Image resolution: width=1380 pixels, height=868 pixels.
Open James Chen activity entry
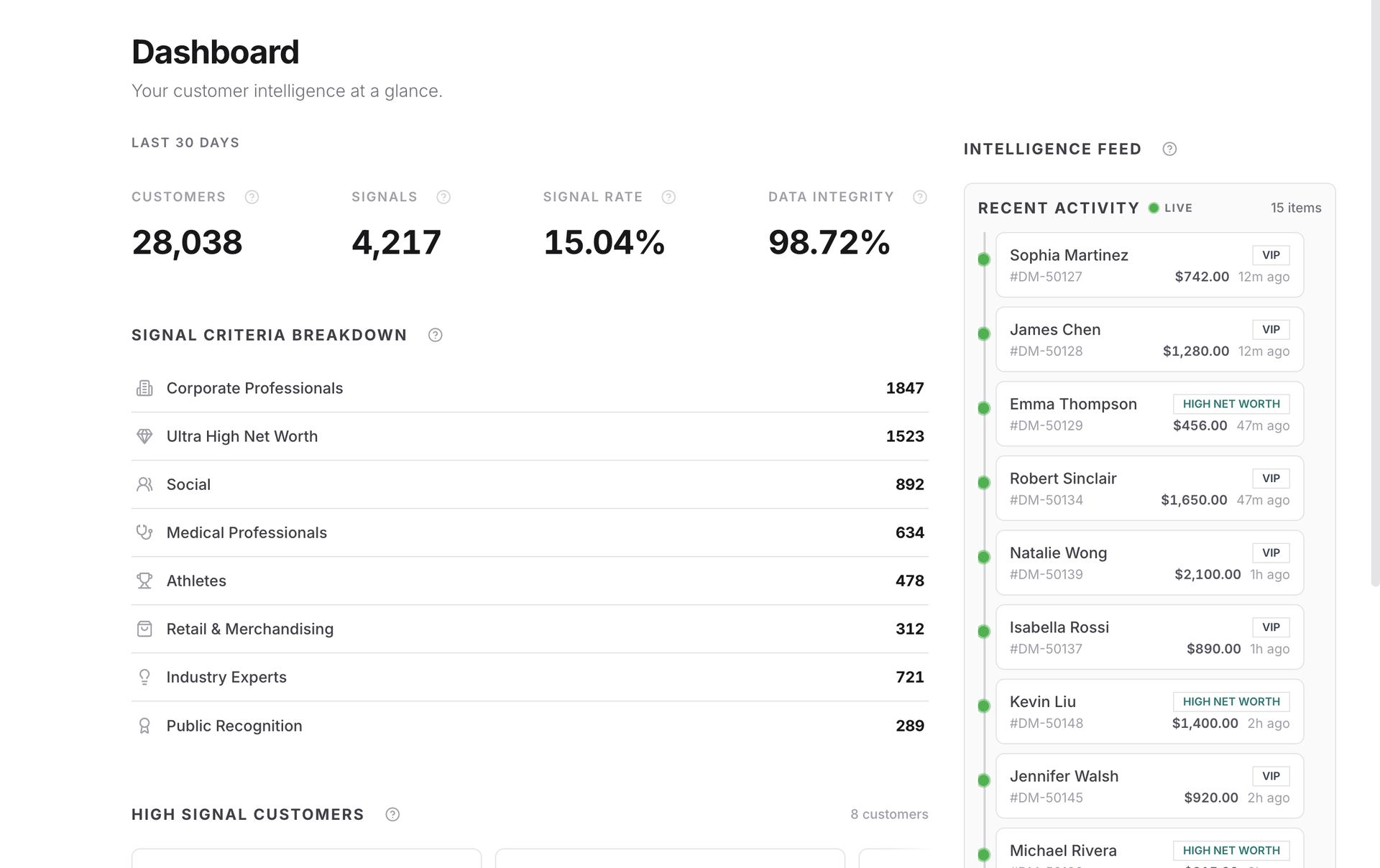[1149, 339]
